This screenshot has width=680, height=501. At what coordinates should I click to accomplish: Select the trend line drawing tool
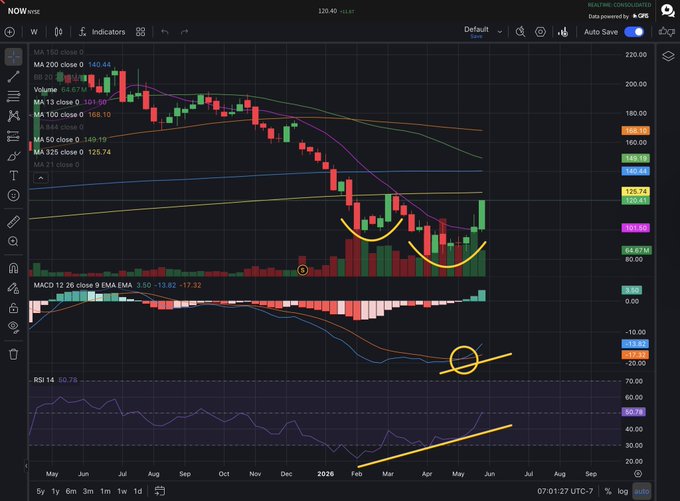(13, 77)
